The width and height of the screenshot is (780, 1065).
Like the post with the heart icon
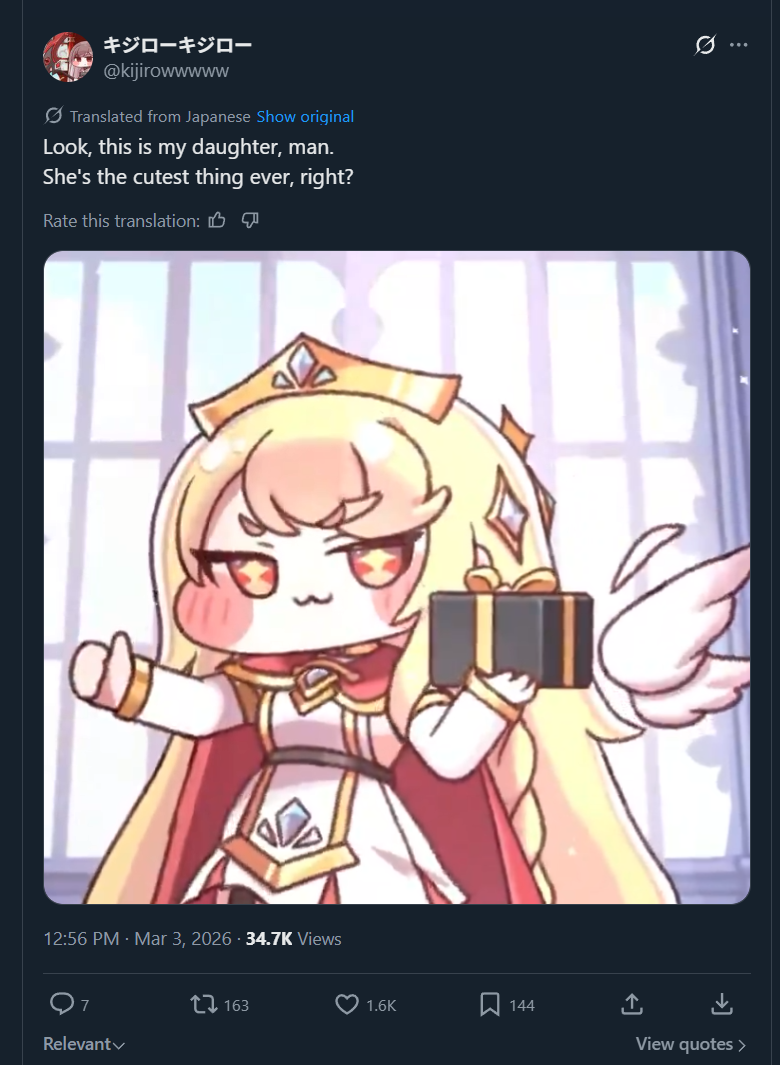click(x=347, y=1005)
